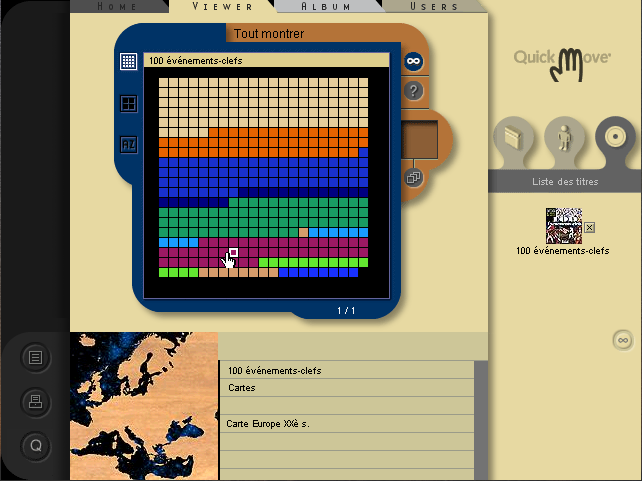
Task: Toggle the infinity button in viewer panel
Action: tap(413, 61)
